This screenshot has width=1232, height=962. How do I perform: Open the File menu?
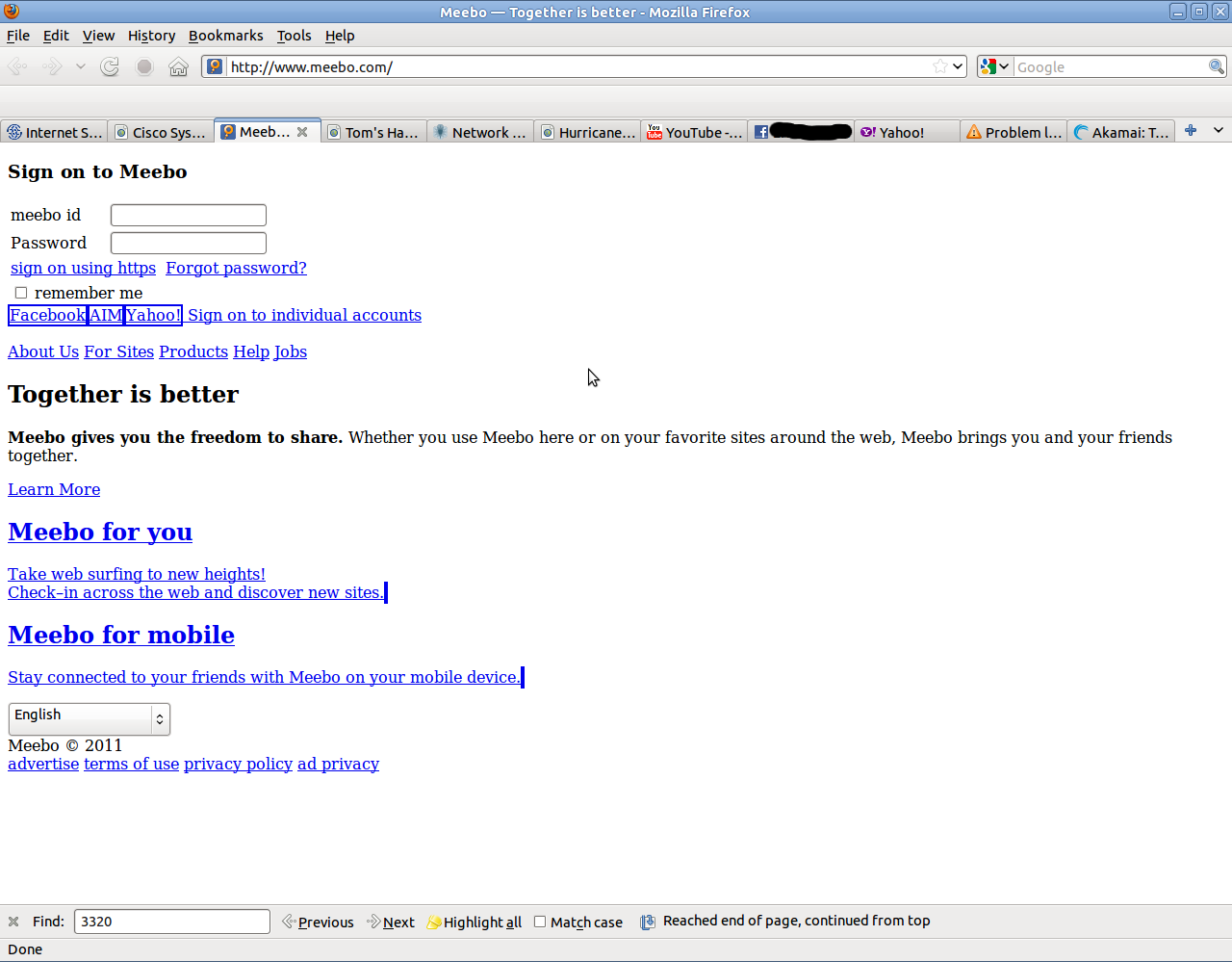[x=18, y=36]
